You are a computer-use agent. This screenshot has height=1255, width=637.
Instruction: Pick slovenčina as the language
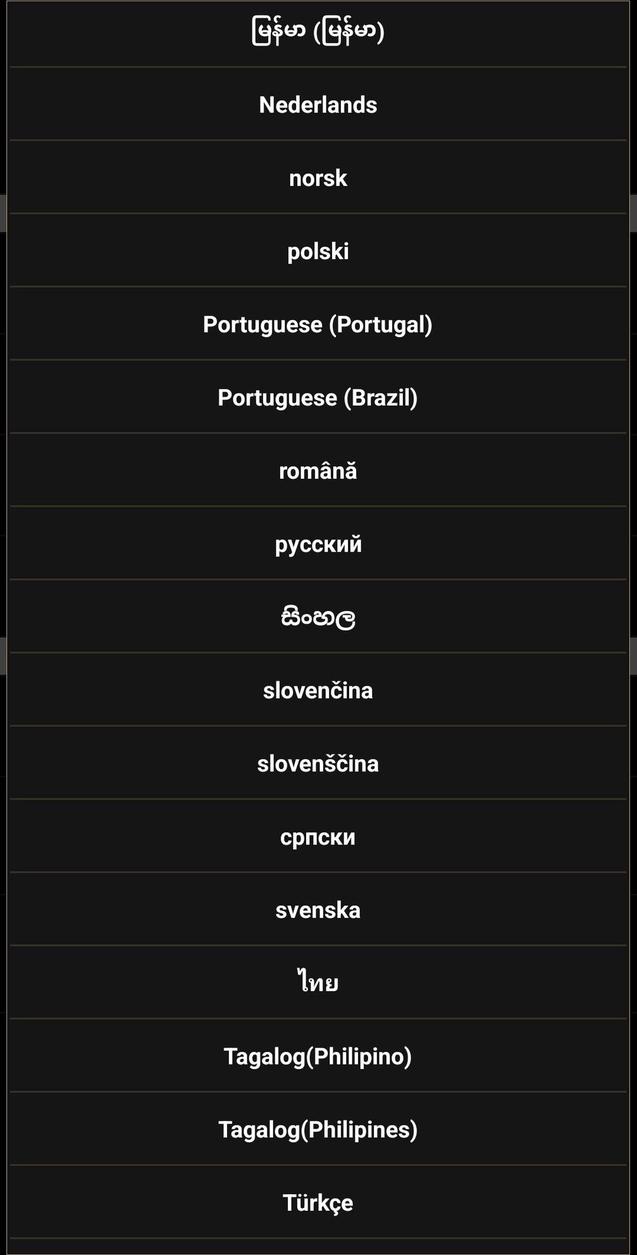click(x=318, y=689)
